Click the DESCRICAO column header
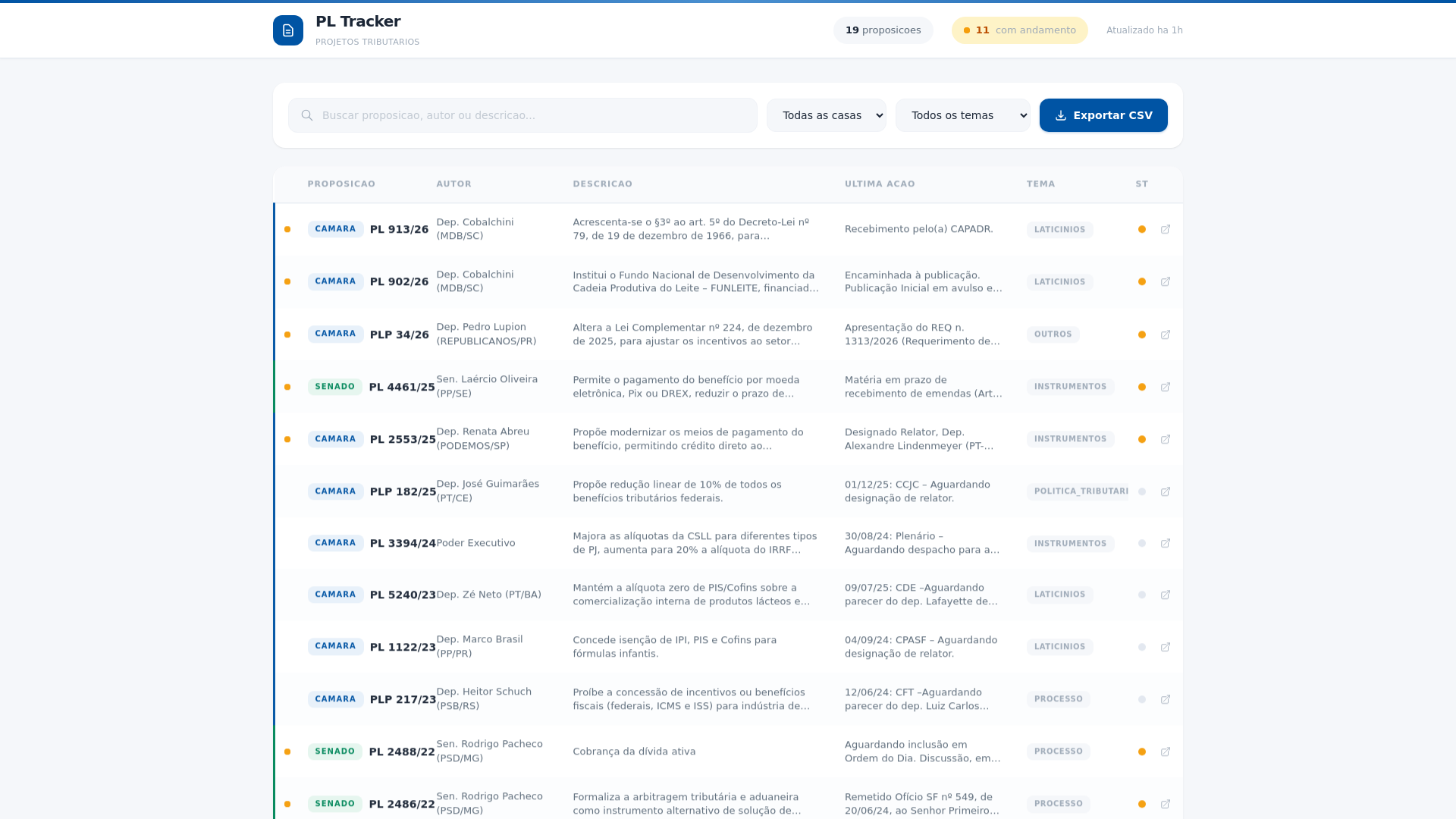The height and width of the screenshot is (819, 1456). pyautogui.click(x=602, y=184)
